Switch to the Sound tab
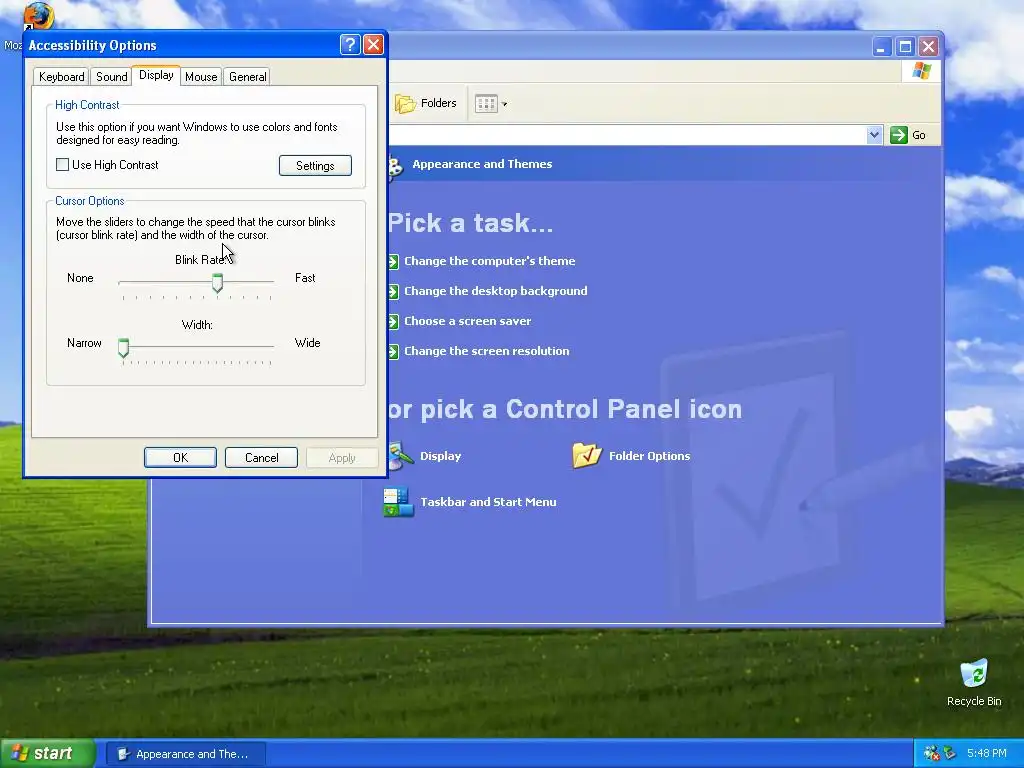This screenshot has width=1024, height=768. coord(112,76)
